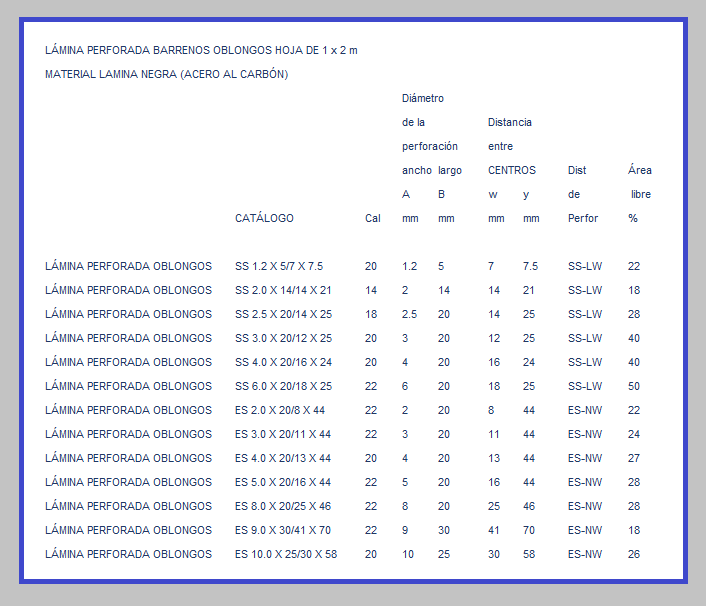Click the title line 'LÁMINA PERFORADA BARRENOS OBLONGOS HOJA DE 1 x 2 m'

tap(201, 50)
